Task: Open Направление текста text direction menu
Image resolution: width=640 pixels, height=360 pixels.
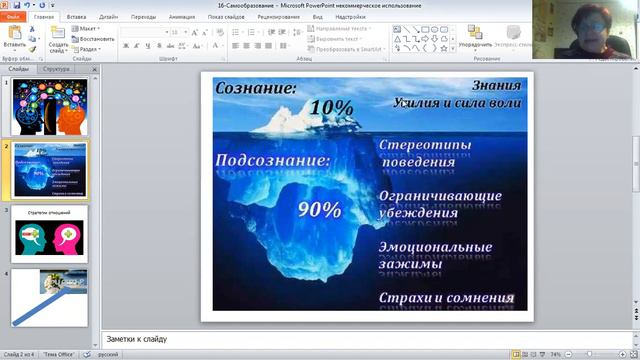Action: pos(339,29)
